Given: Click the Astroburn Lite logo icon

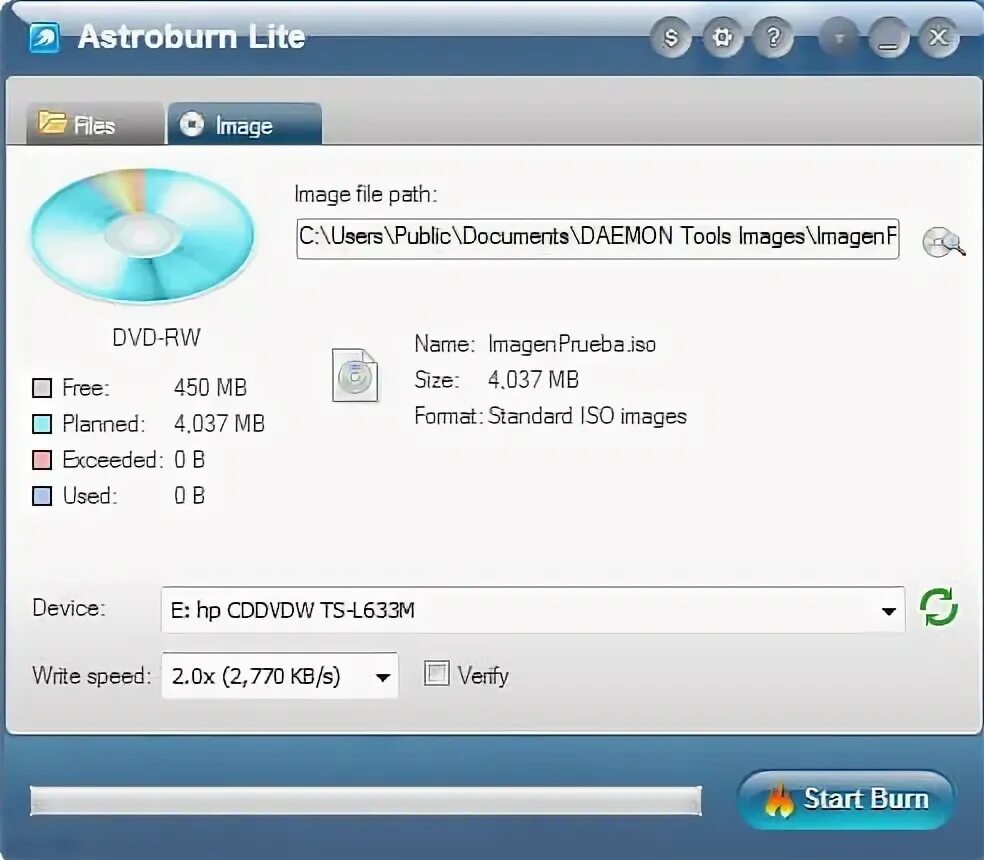Looking at the screenshot, I should [x=45, y=38].
